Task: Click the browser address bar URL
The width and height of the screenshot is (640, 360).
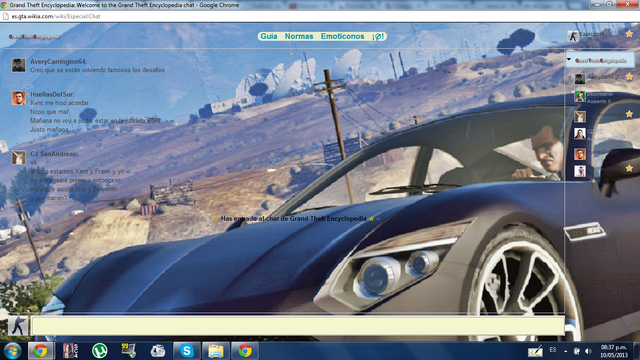Action: 56,16
